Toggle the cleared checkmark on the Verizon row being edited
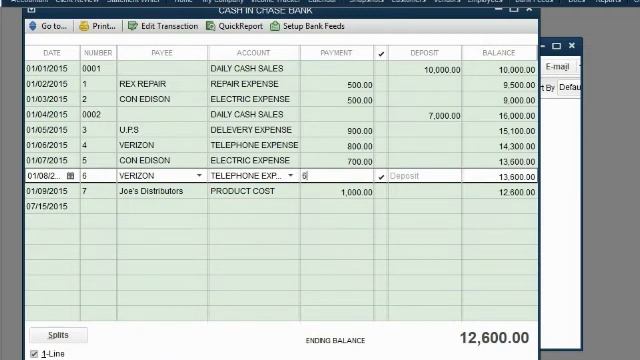The width and height of the screenshot is (640, 360). 381,176
